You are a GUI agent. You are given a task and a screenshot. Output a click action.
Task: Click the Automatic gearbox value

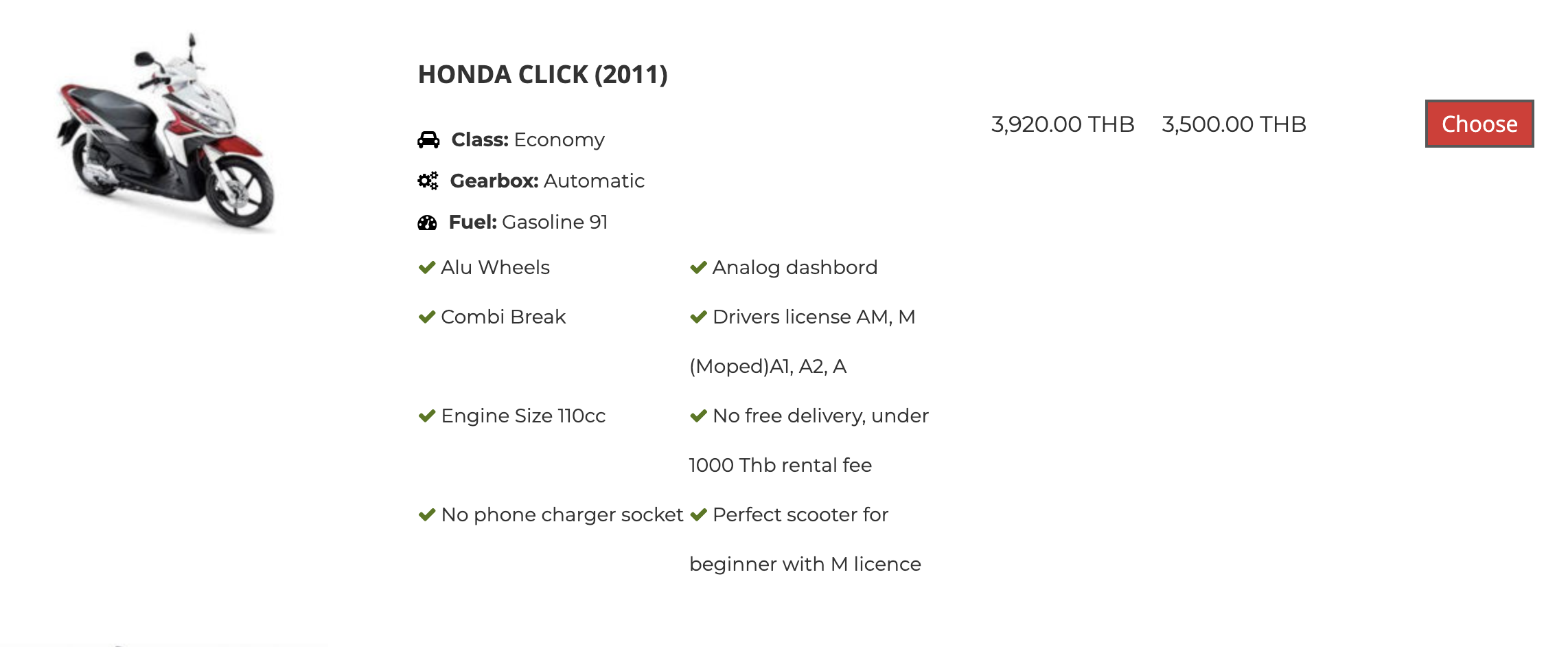594,181
